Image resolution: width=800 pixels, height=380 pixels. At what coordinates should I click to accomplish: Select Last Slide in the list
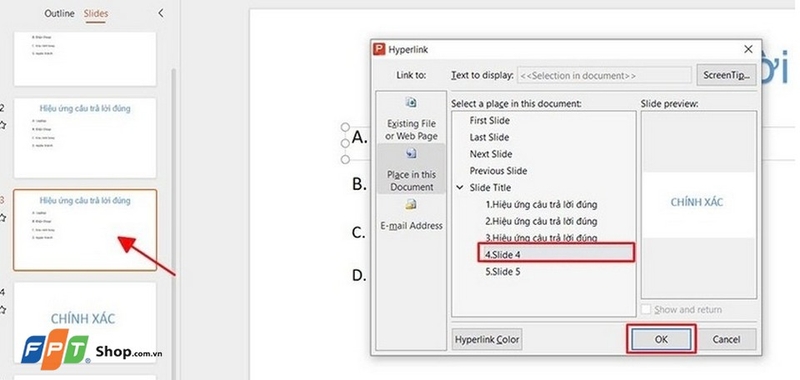(489, 138)
